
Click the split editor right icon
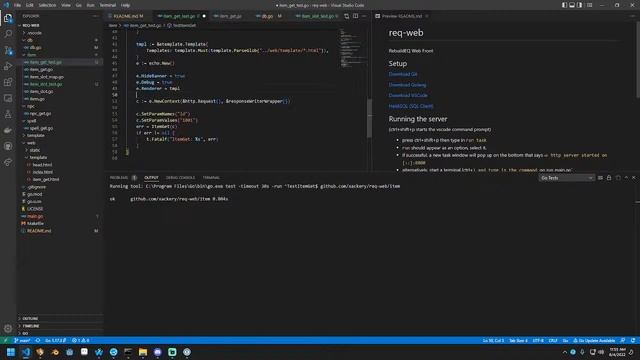pos(356,16)
